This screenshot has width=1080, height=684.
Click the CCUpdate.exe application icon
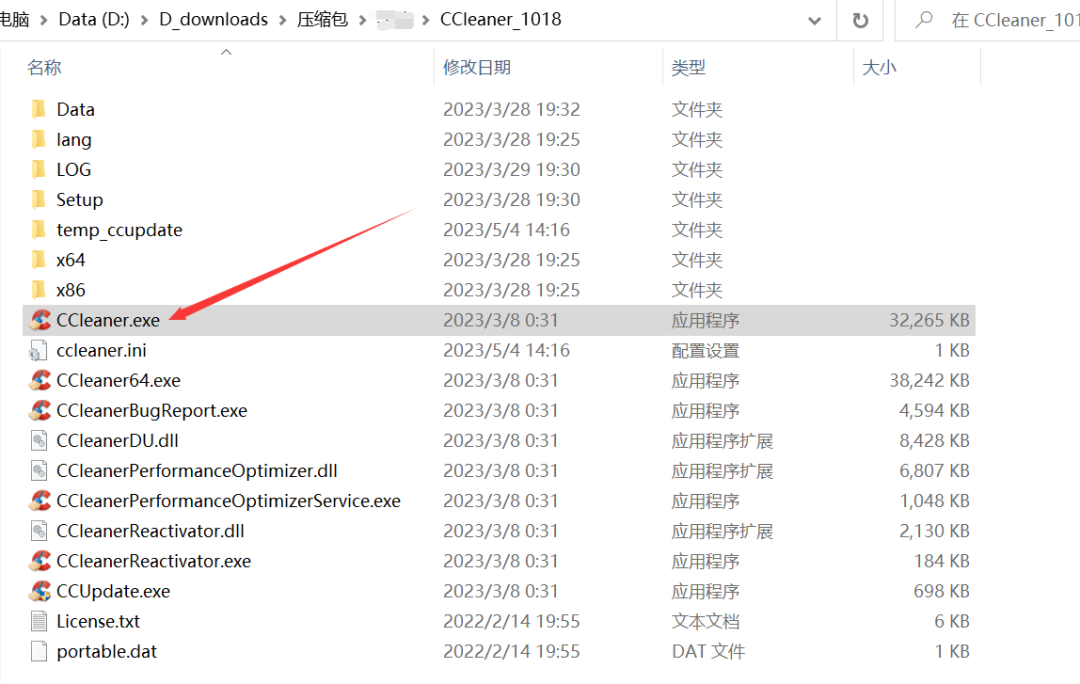coord(39,591)
